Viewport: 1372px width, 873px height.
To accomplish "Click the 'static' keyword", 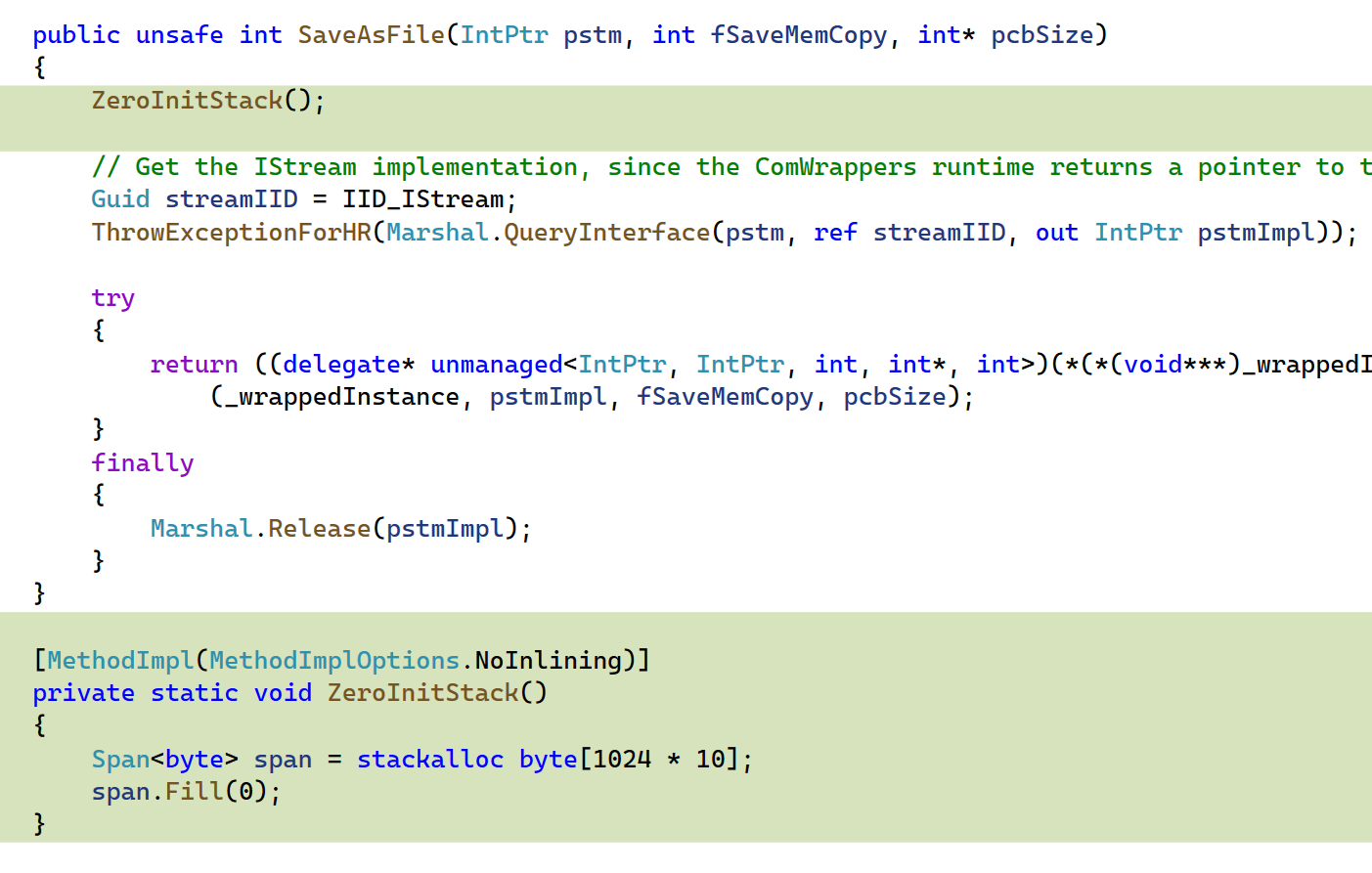I will click(x=195, y=693).
